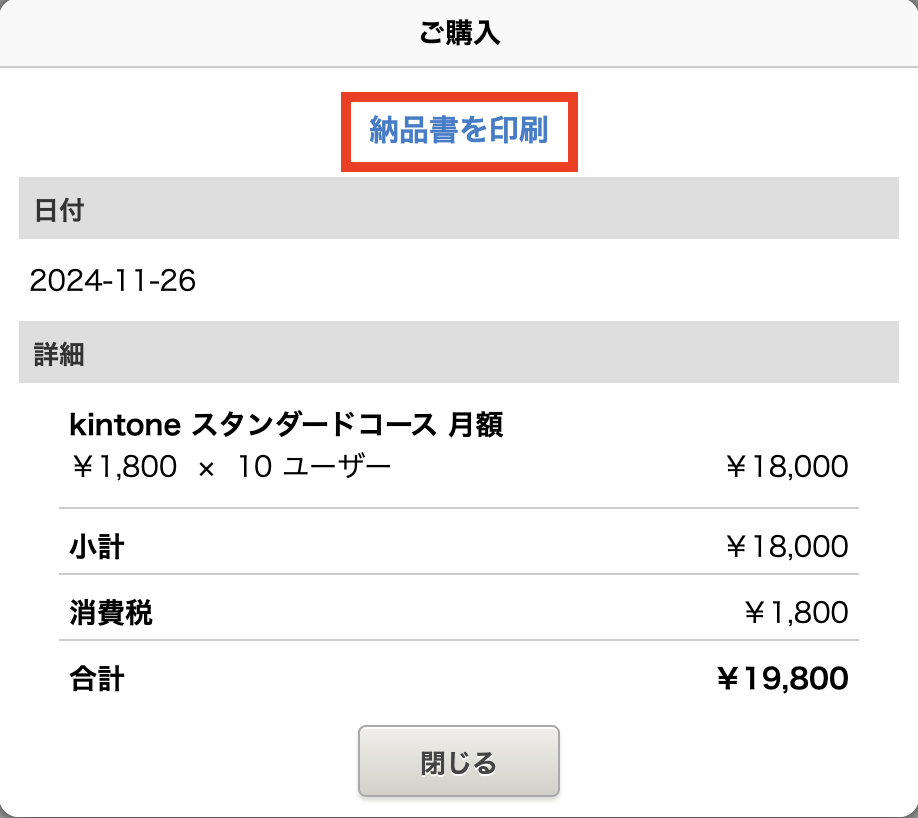Select the 詳細 section header
The image size is (918, 818).
click(x=59, y=353)
